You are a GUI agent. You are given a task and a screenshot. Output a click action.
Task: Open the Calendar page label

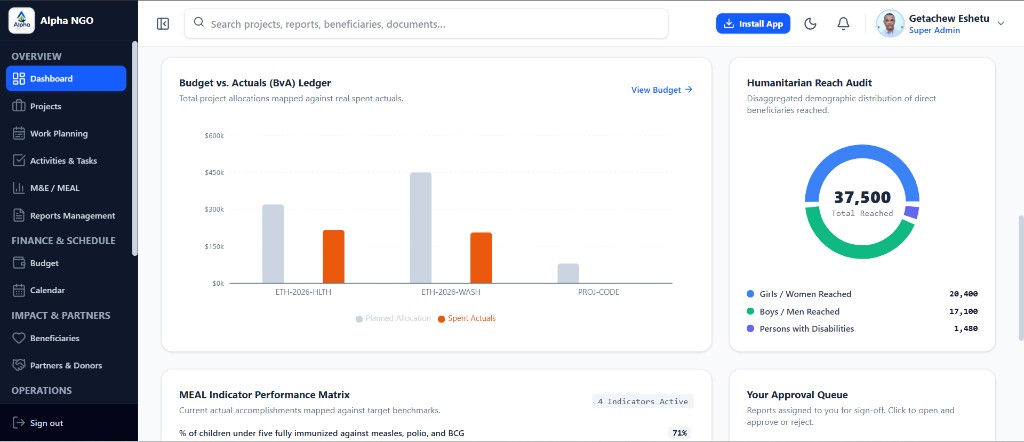[x=47, y=291]
